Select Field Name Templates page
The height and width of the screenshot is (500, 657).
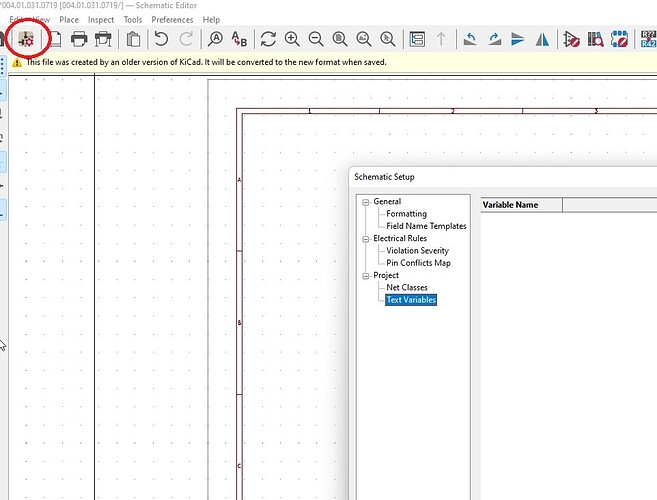426,226
